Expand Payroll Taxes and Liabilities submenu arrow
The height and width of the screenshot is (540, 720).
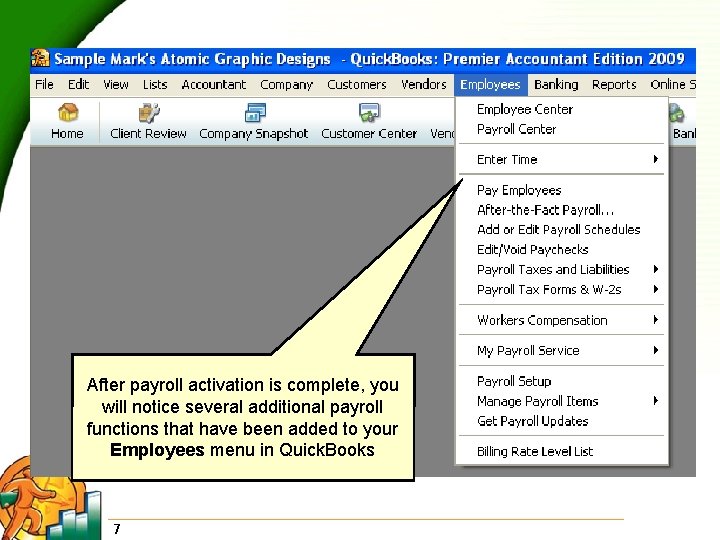(x=656, y=269)
